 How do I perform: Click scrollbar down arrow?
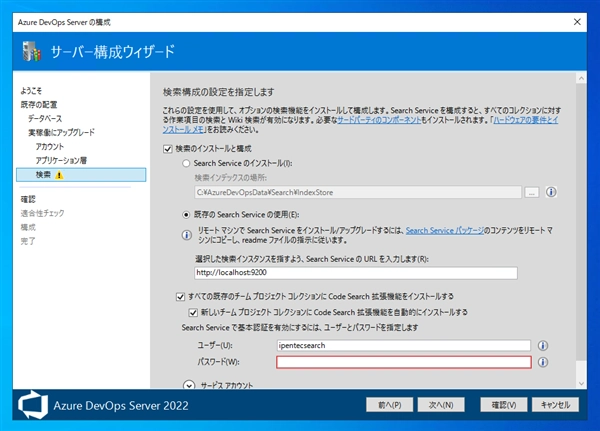coord(581,383)
